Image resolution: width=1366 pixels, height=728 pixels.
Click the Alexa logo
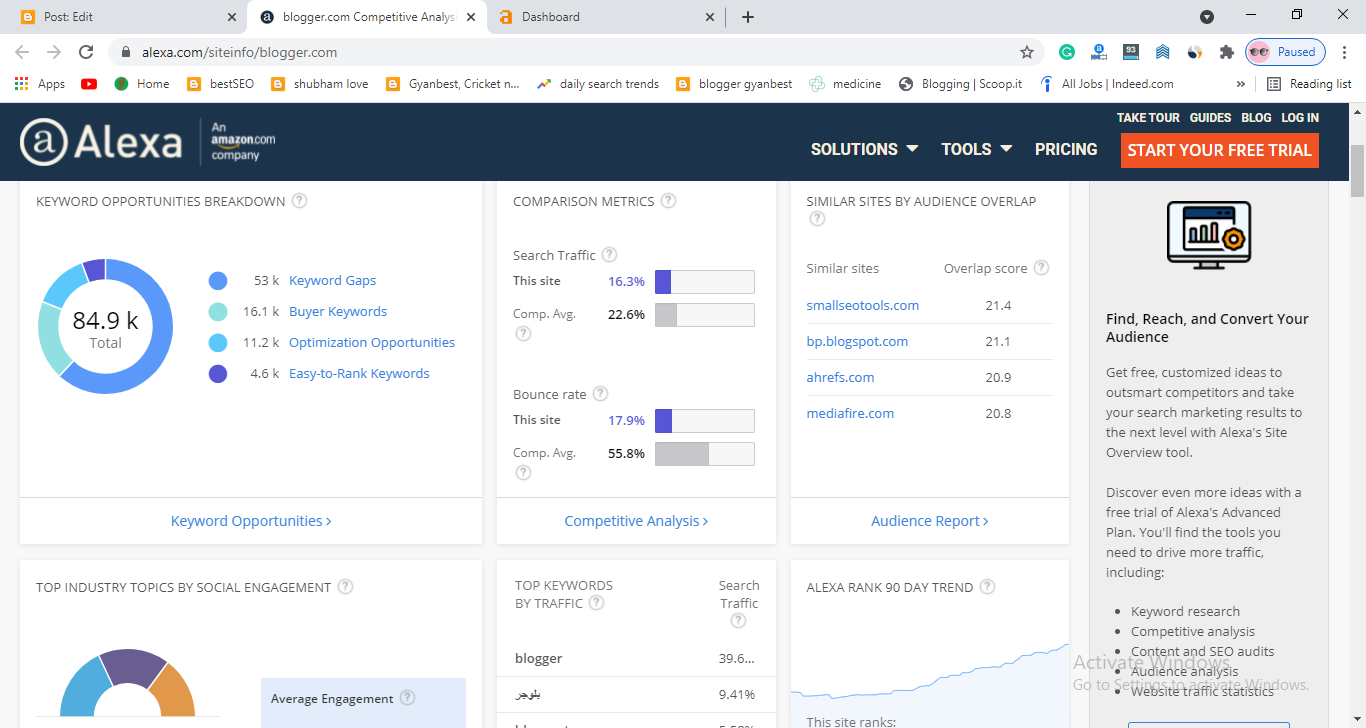(x=101, y=142)
